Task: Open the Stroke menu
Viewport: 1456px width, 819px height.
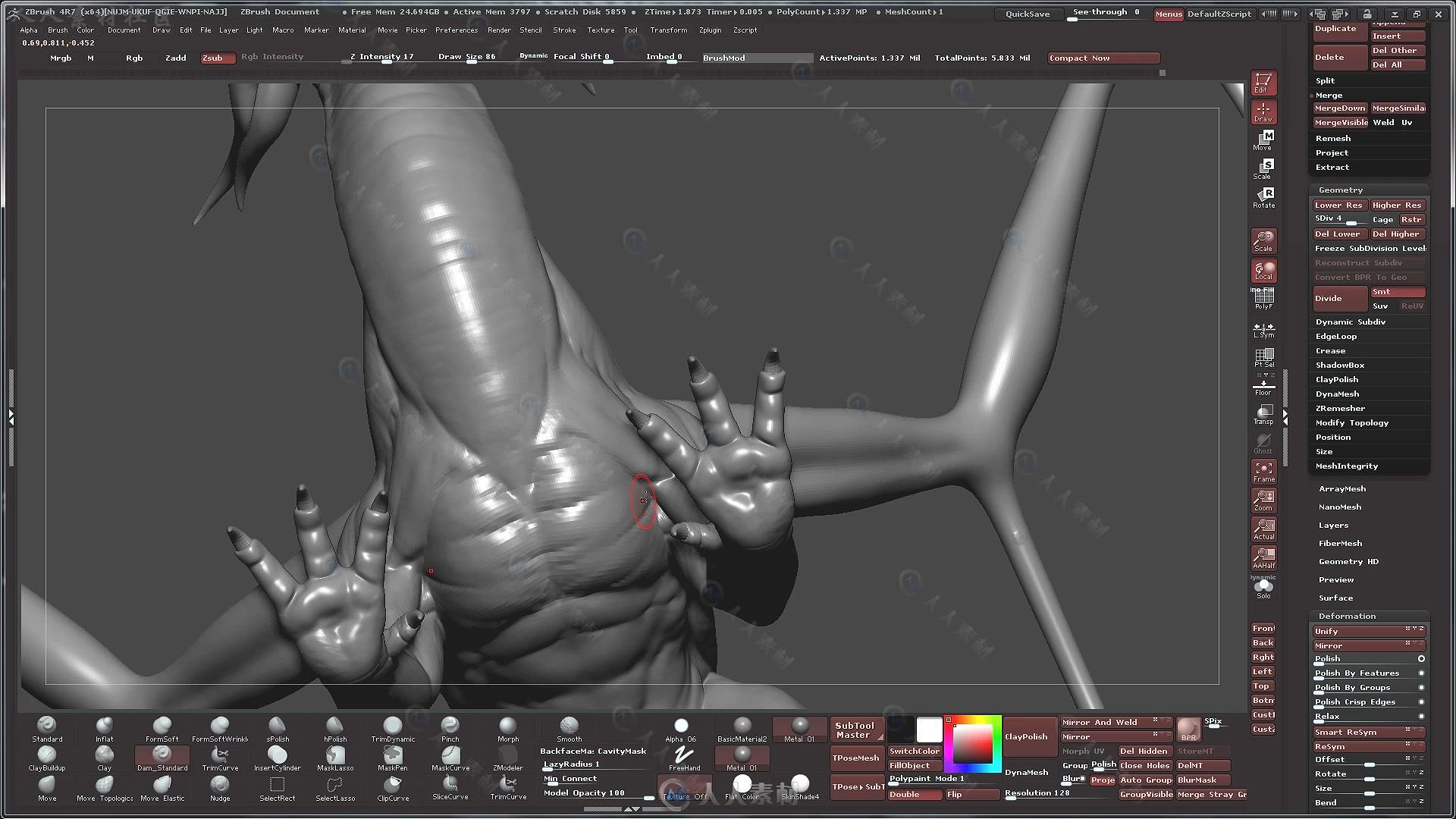Action: coord(564,30)
